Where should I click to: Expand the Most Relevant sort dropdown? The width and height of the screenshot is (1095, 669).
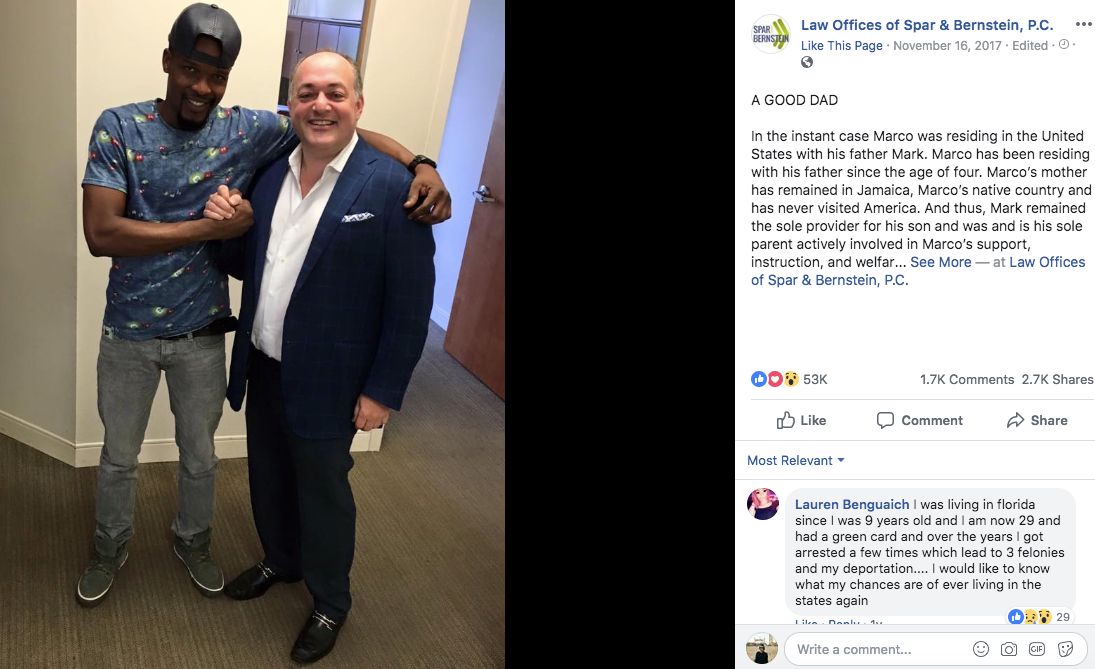pyautogui.click(x=796, y=460)
